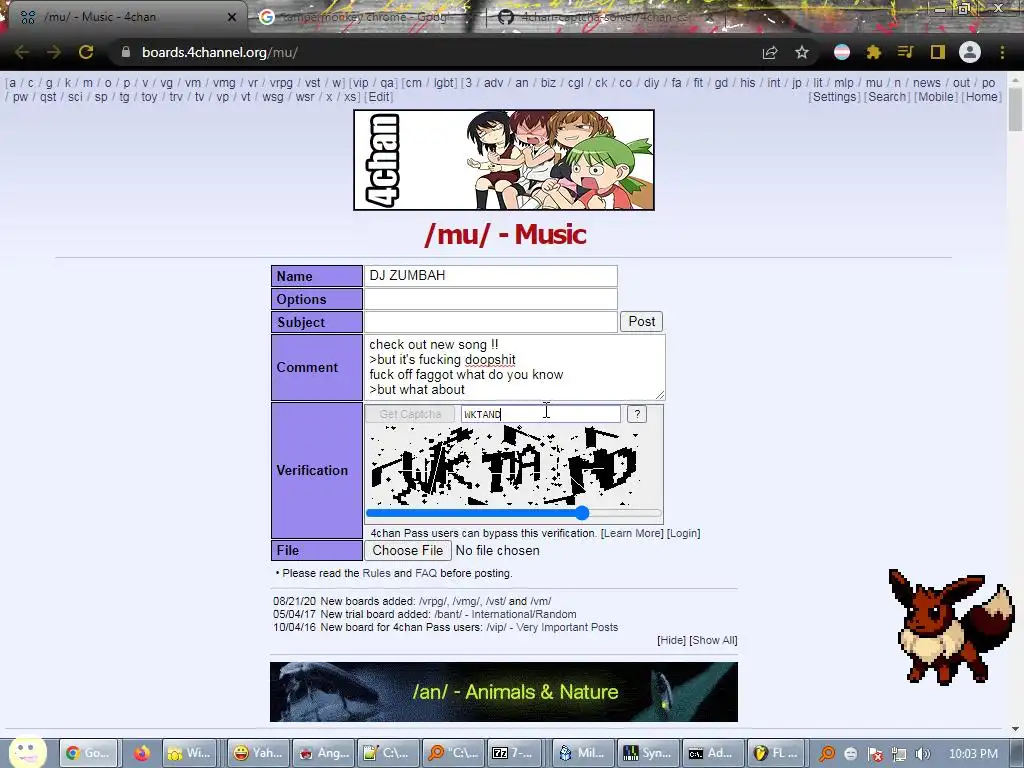Share this page using the share icon
The height and width of the screenshot is (768, 1024).
[x=770, y=52]
